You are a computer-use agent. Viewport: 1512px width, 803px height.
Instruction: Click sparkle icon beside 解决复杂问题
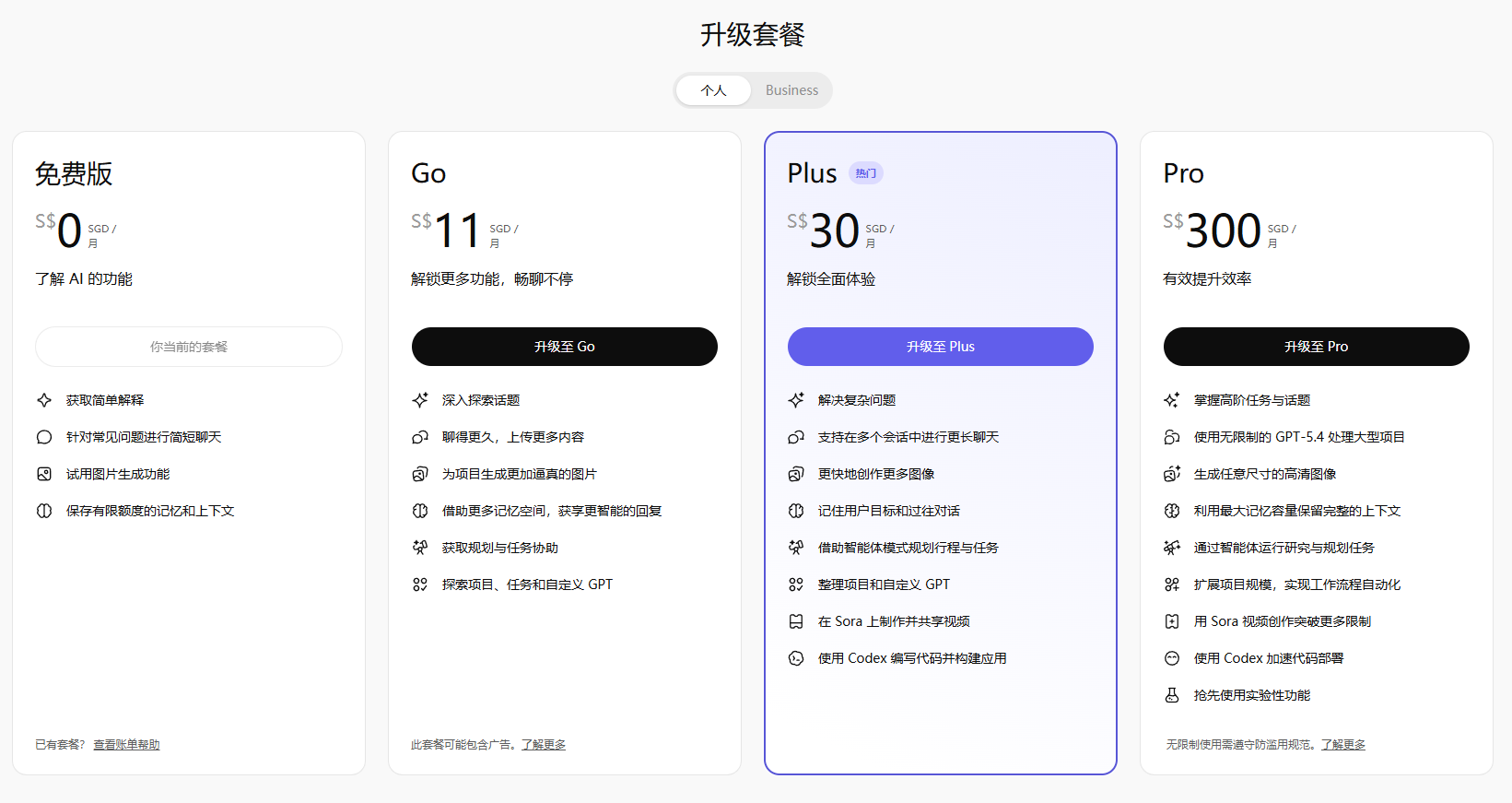pyautogui.click(x=796, y=400)
